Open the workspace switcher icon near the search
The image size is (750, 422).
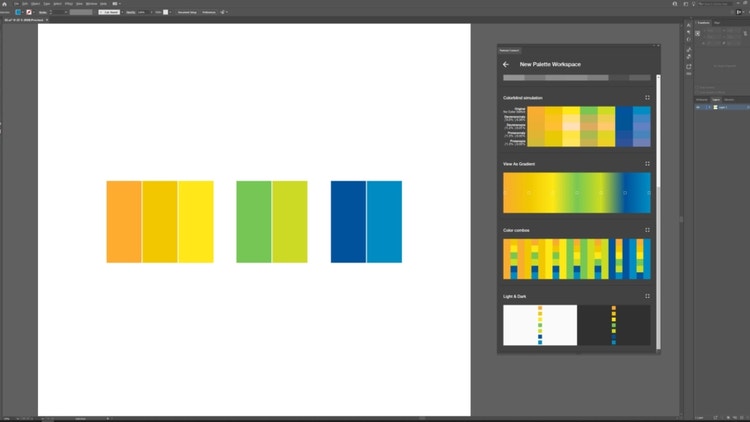[x=685, y=3]
